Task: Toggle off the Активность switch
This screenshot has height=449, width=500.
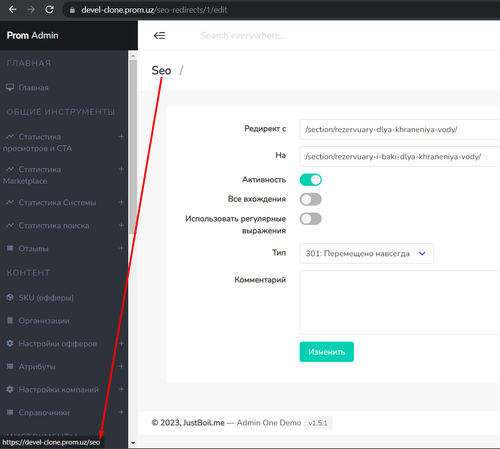Action: (x=311, y=180)
